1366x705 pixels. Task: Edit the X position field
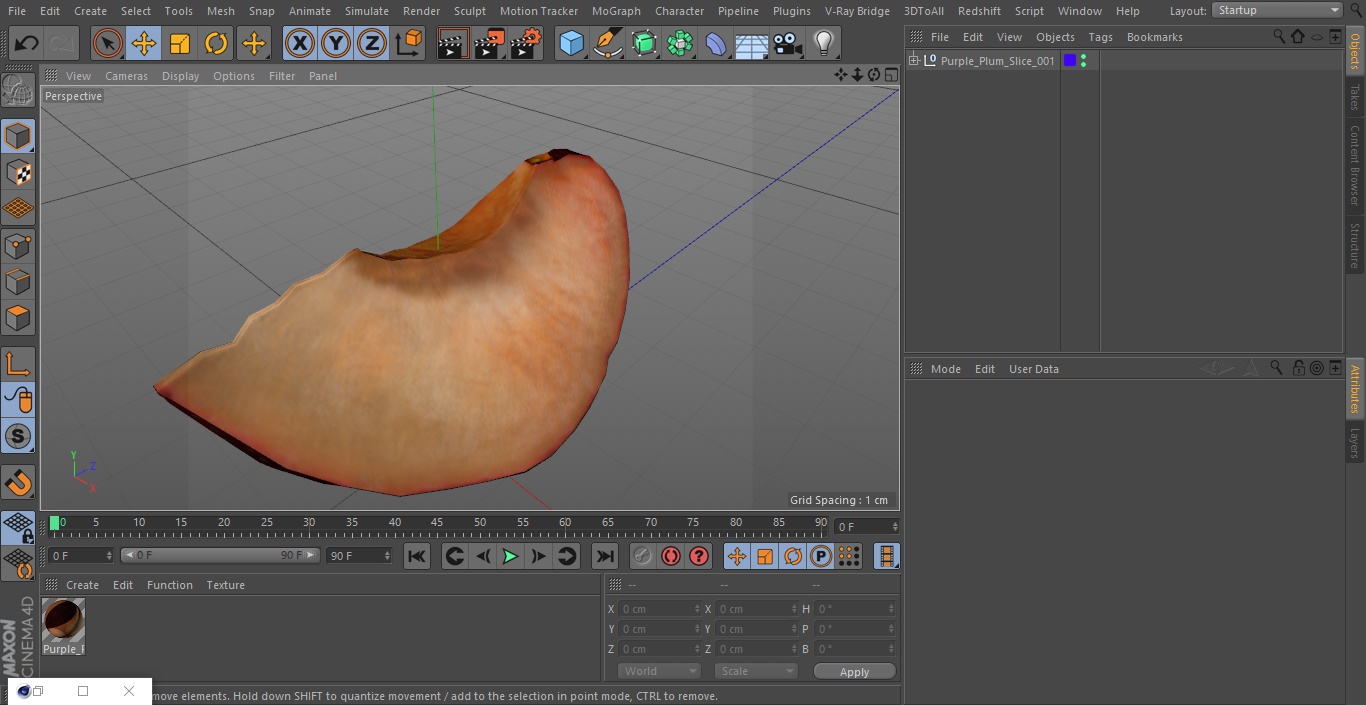point(659,609)
